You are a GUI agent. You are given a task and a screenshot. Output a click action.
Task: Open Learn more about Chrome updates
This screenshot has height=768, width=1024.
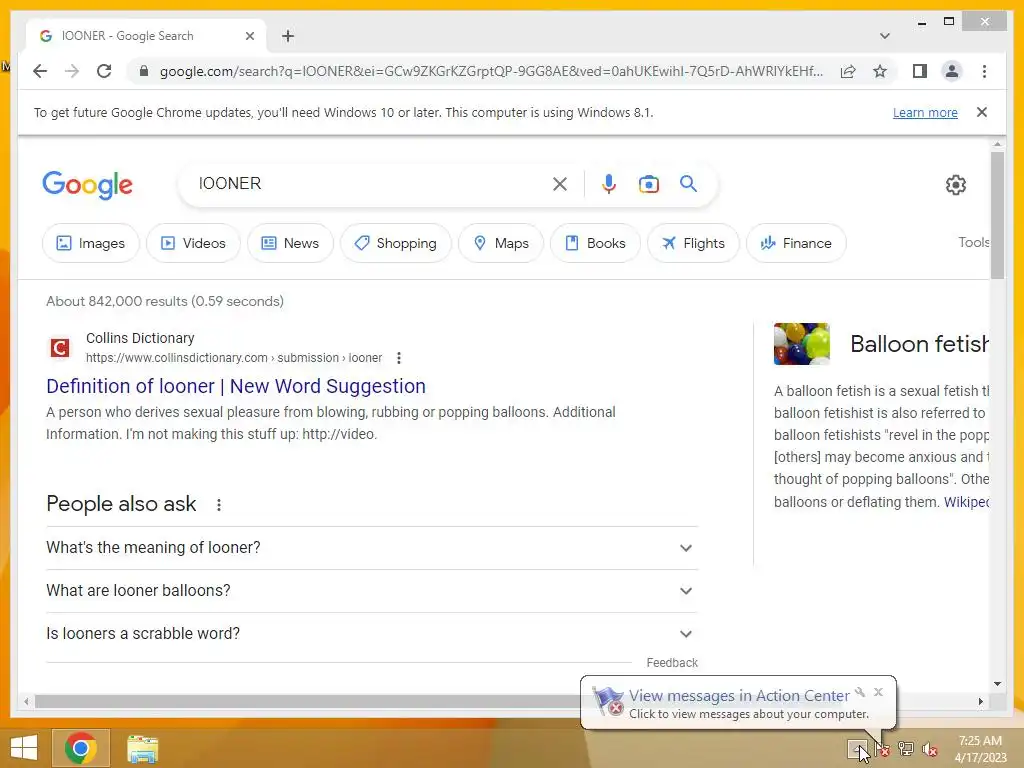pos(925,113)
